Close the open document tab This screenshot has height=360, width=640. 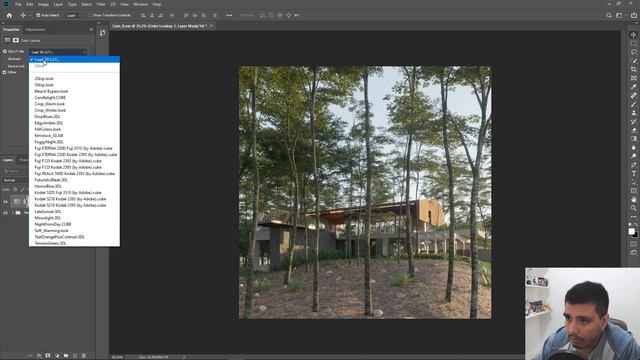tap(211, 26)
